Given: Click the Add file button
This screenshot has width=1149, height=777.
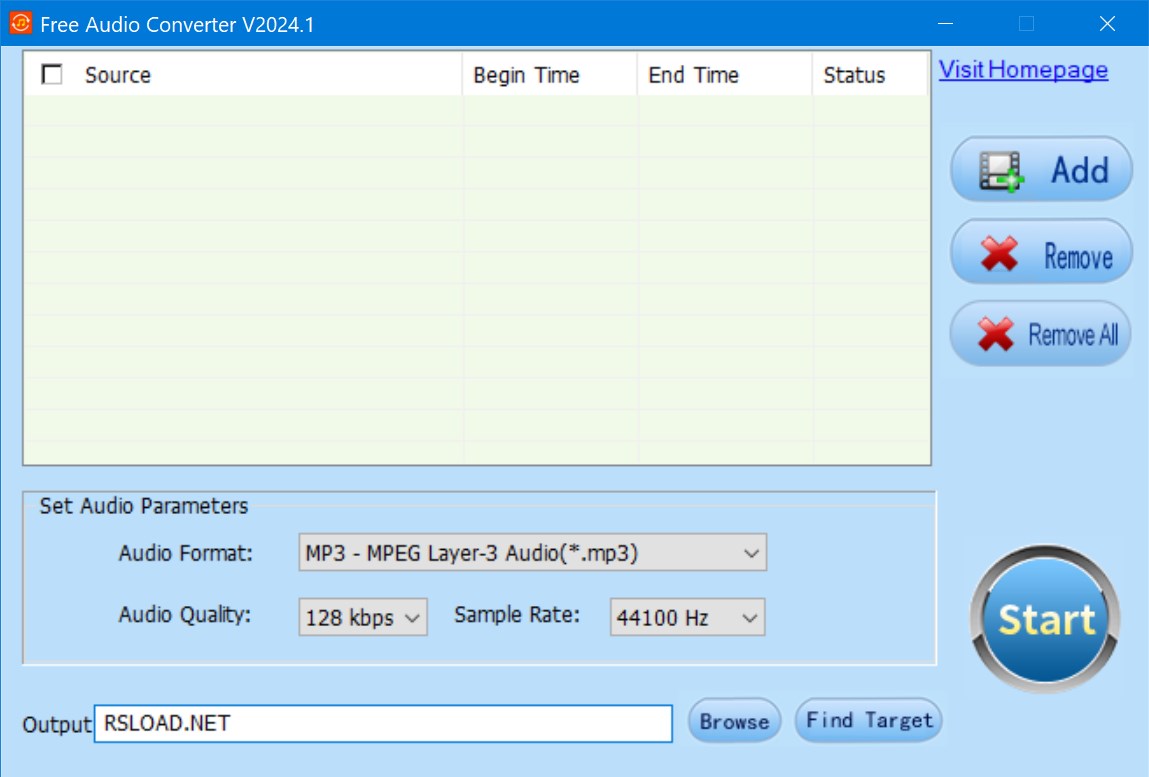Looking at the screenshot, I should (1041, 169).
